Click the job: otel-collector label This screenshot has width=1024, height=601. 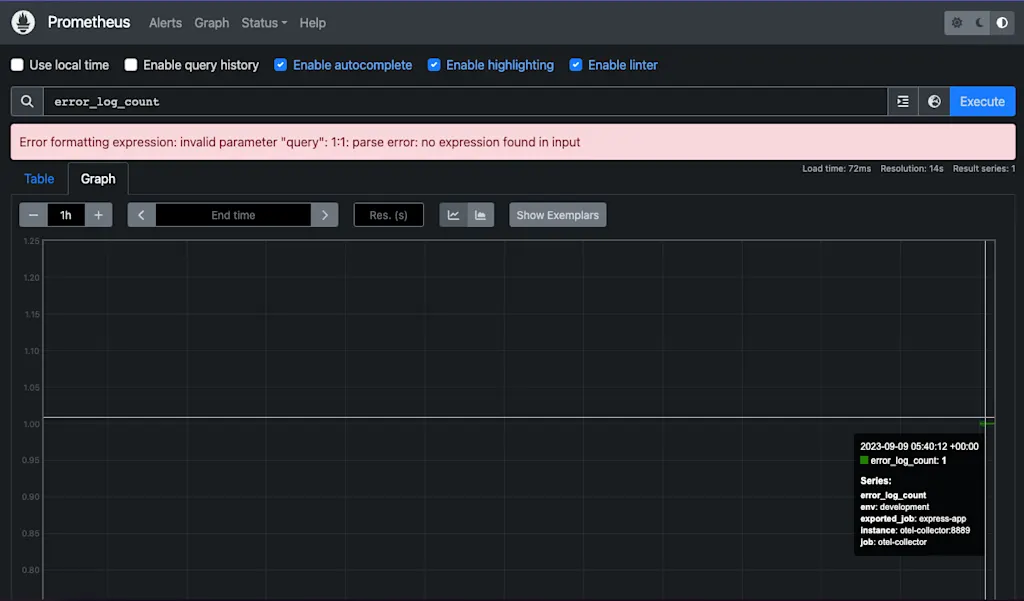(893, 542)
